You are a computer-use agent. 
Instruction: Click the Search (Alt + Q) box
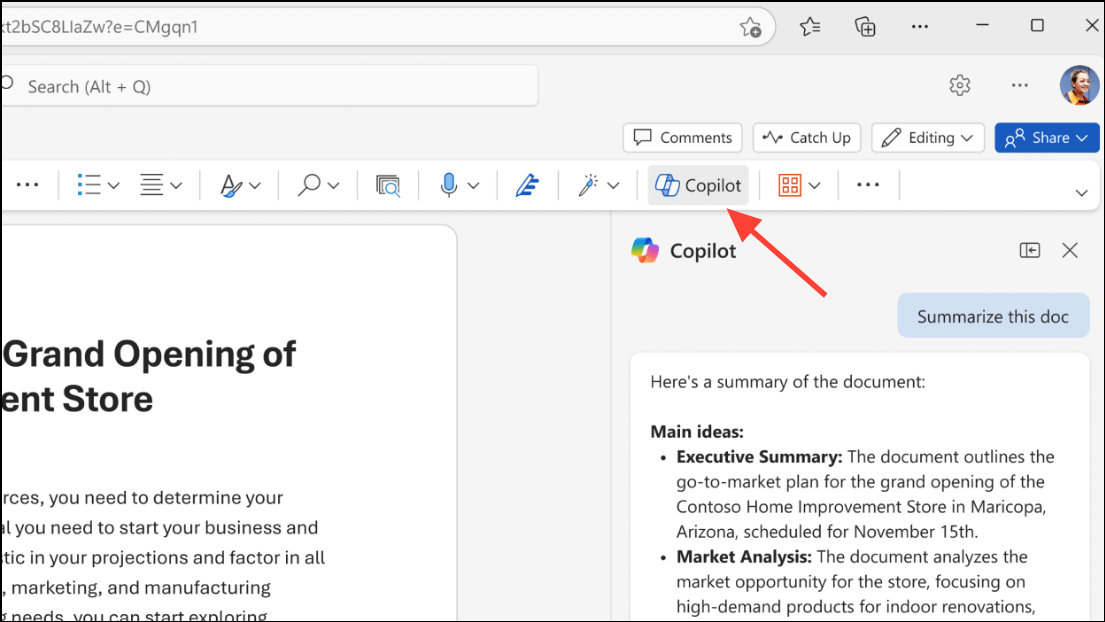tap(270, 86)
